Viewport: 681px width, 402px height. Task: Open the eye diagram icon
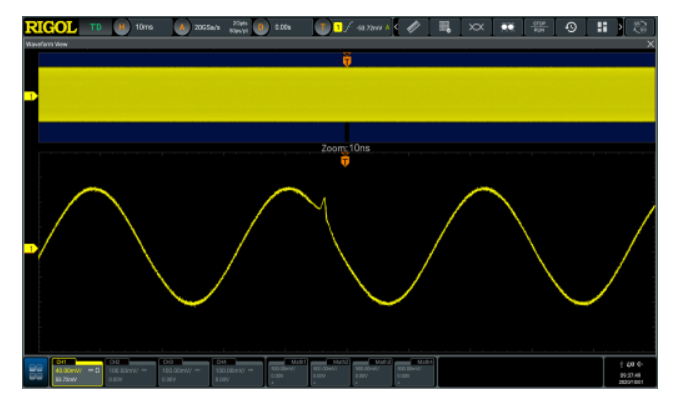(x=476, y=27)
